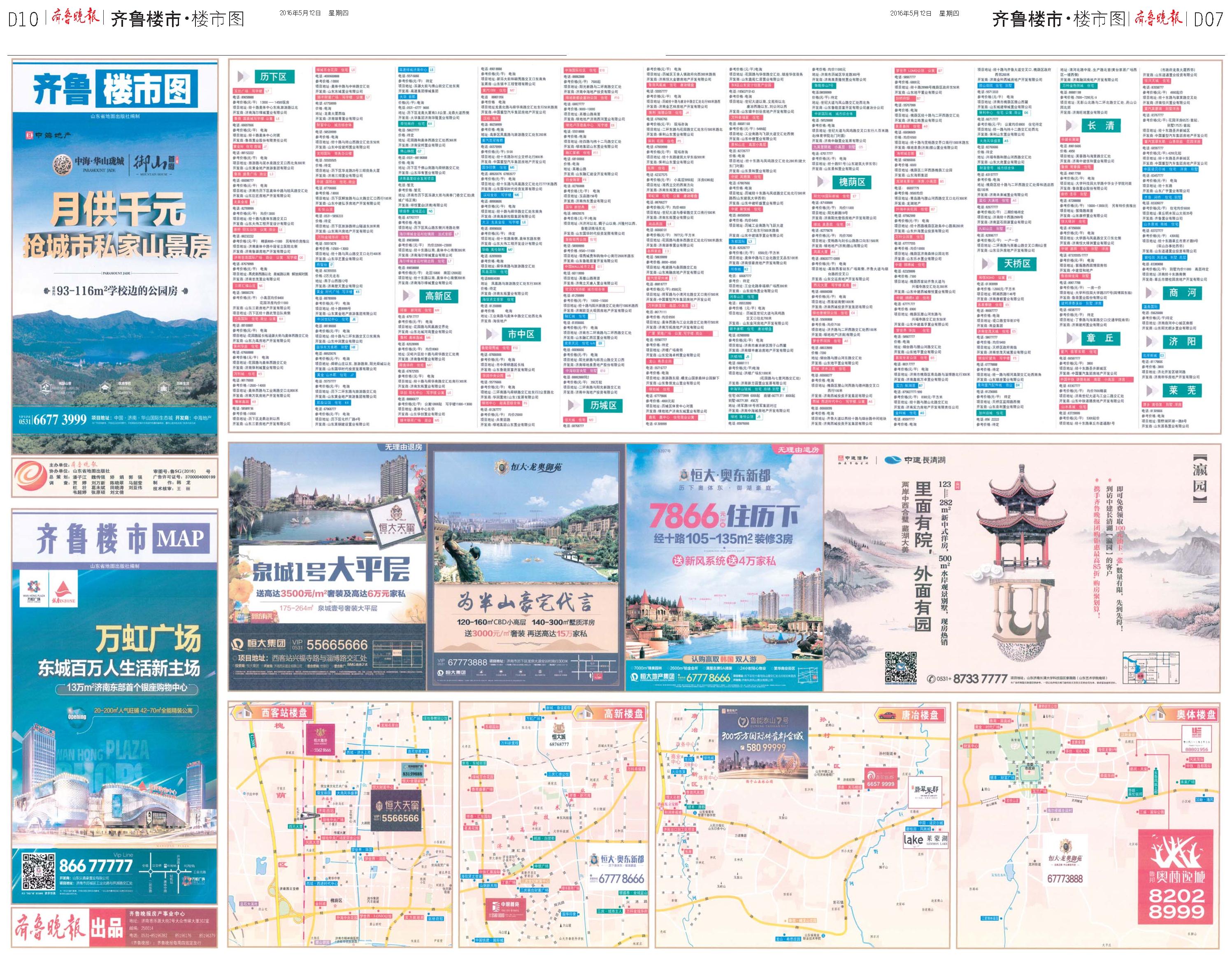
Task: Open the 恒大·奥东新都 7866 advertisement
Action: [724, 567]
